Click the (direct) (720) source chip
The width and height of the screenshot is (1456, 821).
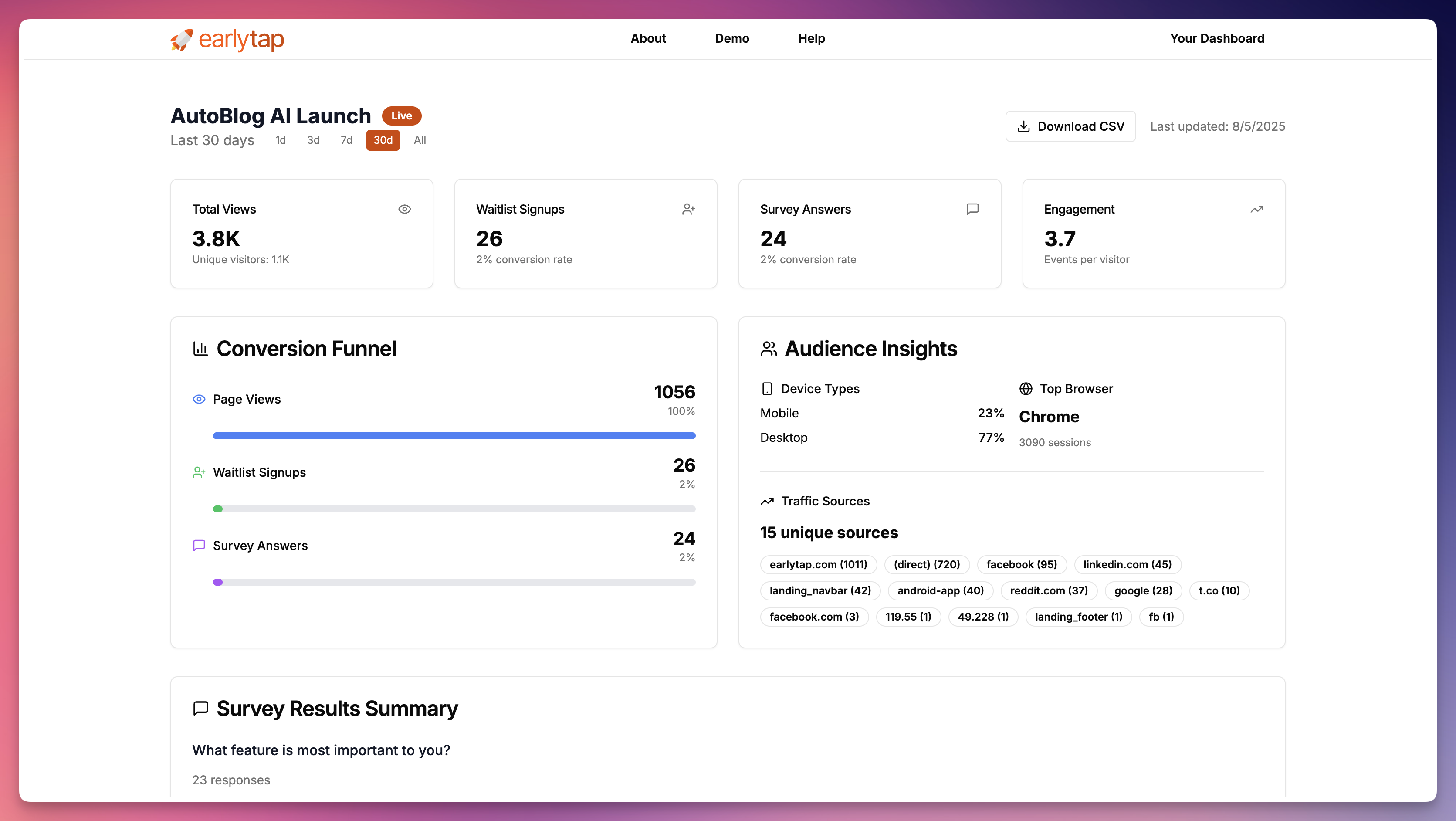pyautogui.click(x=927, y=564)
